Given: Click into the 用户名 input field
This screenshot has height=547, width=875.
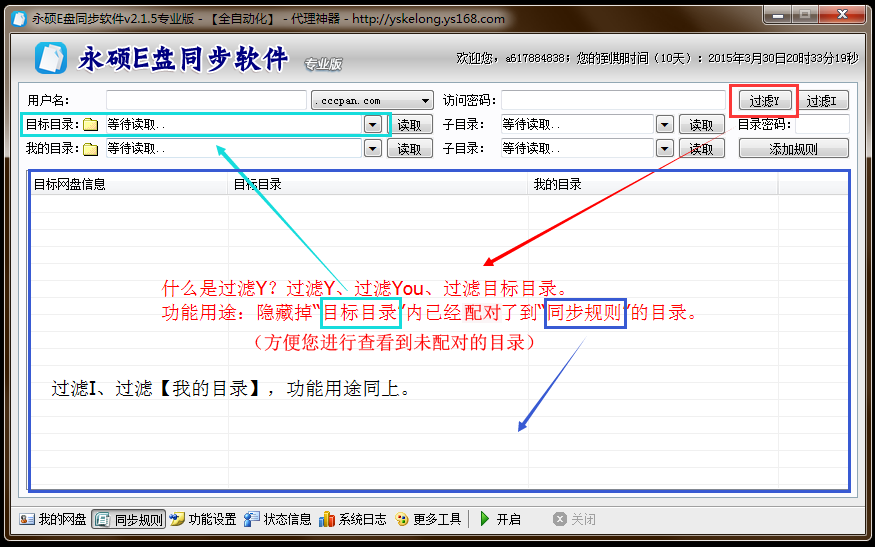Looking at the screenshot, I should click(206, 101).
